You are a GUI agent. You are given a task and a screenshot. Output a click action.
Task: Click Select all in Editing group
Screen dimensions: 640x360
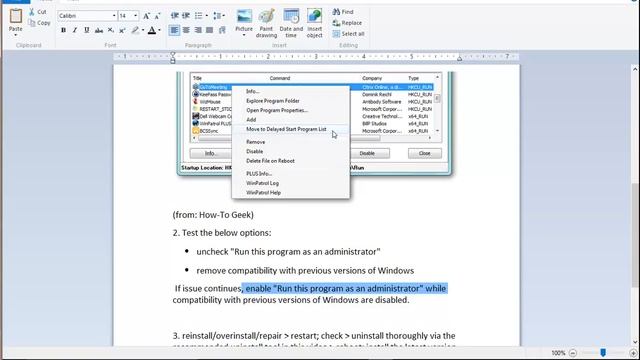point(349,34)
